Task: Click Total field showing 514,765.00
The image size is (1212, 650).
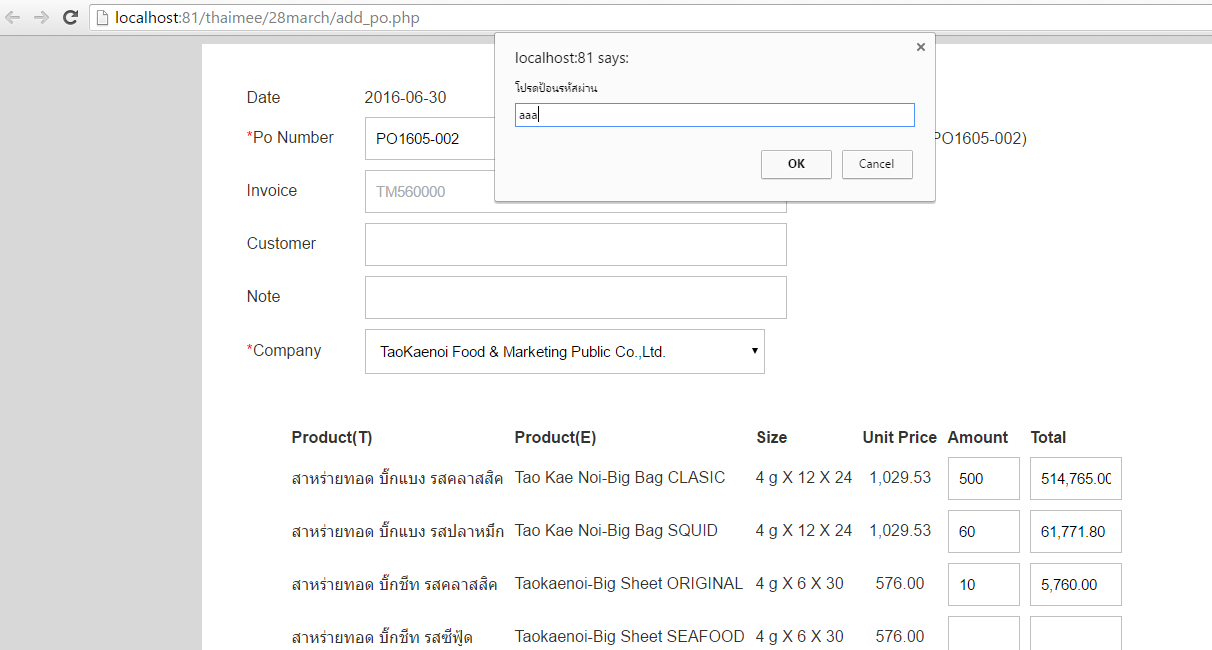Action: [1075, 479]
